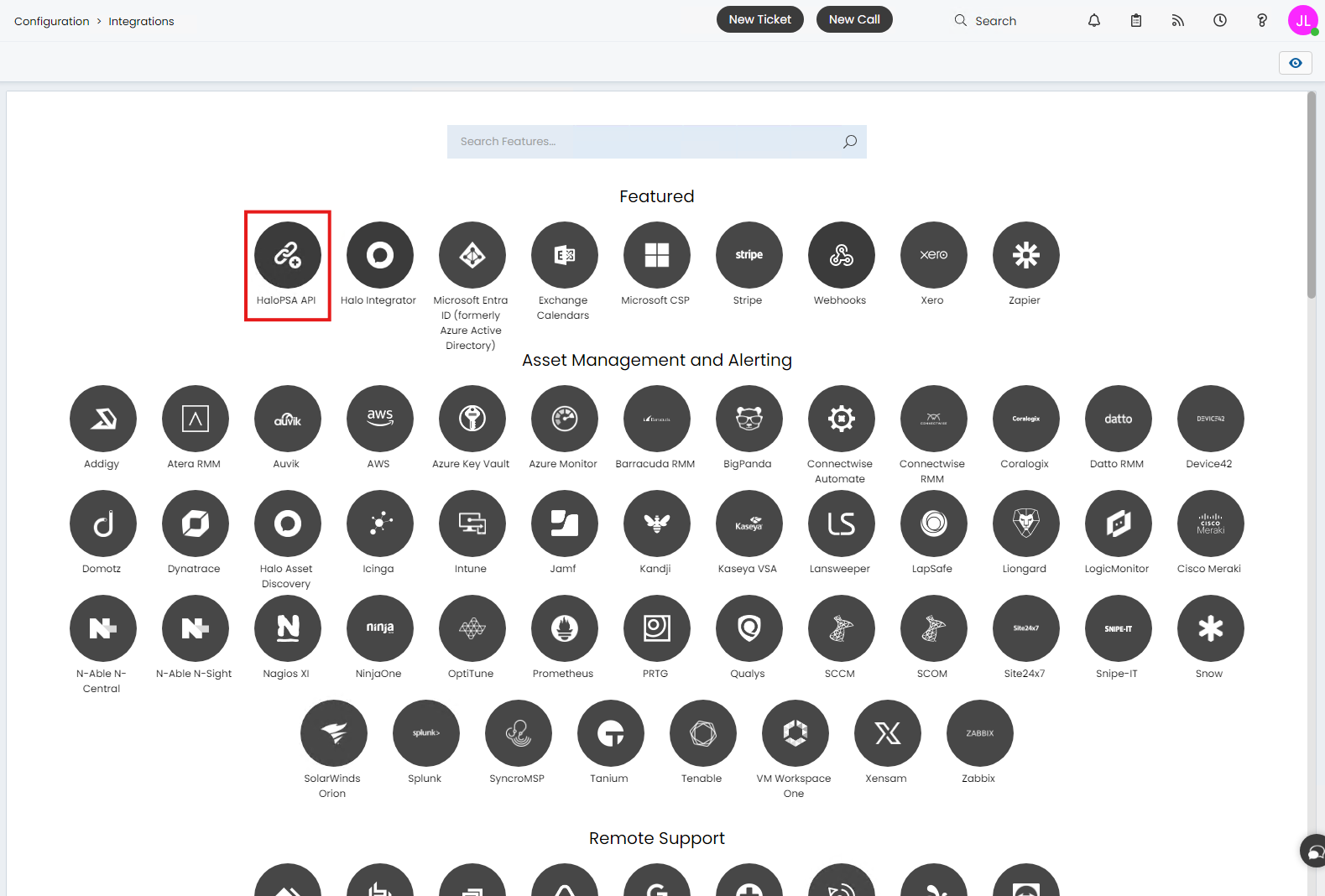Open the notifications bell
1325x896 pixels.
1093,20
